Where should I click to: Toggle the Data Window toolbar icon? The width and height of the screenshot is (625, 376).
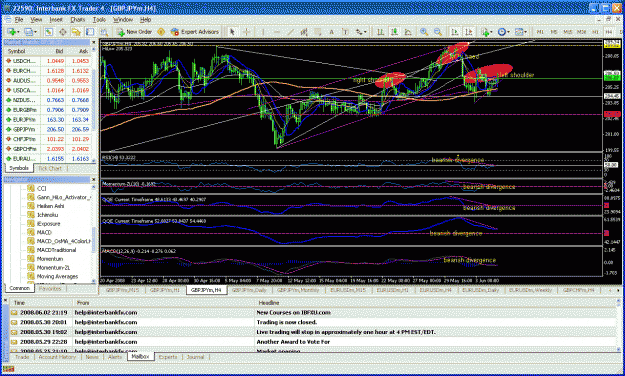pos(63,32)
